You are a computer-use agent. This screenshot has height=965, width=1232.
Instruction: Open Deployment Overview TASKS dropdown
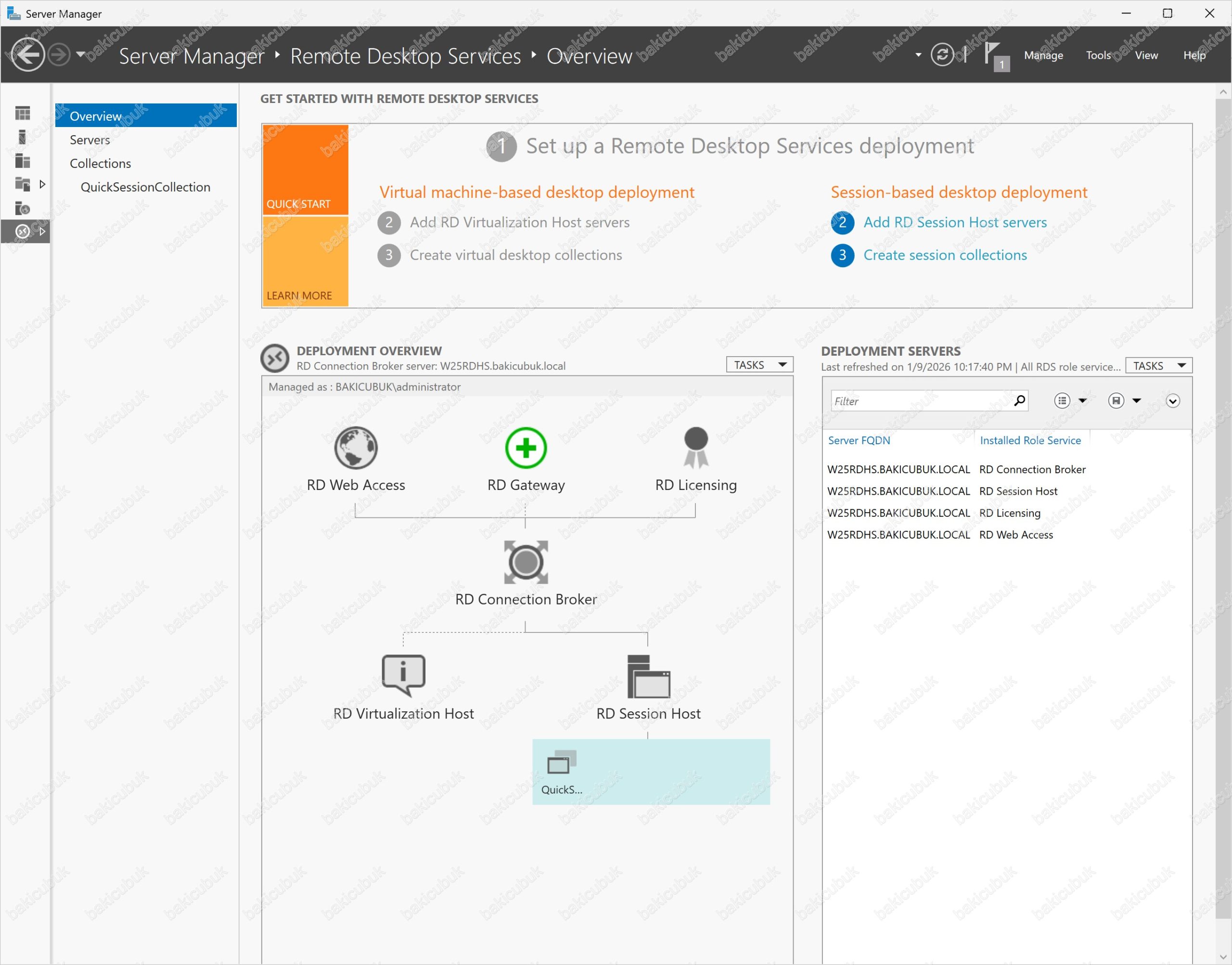[x=759, y=365]
